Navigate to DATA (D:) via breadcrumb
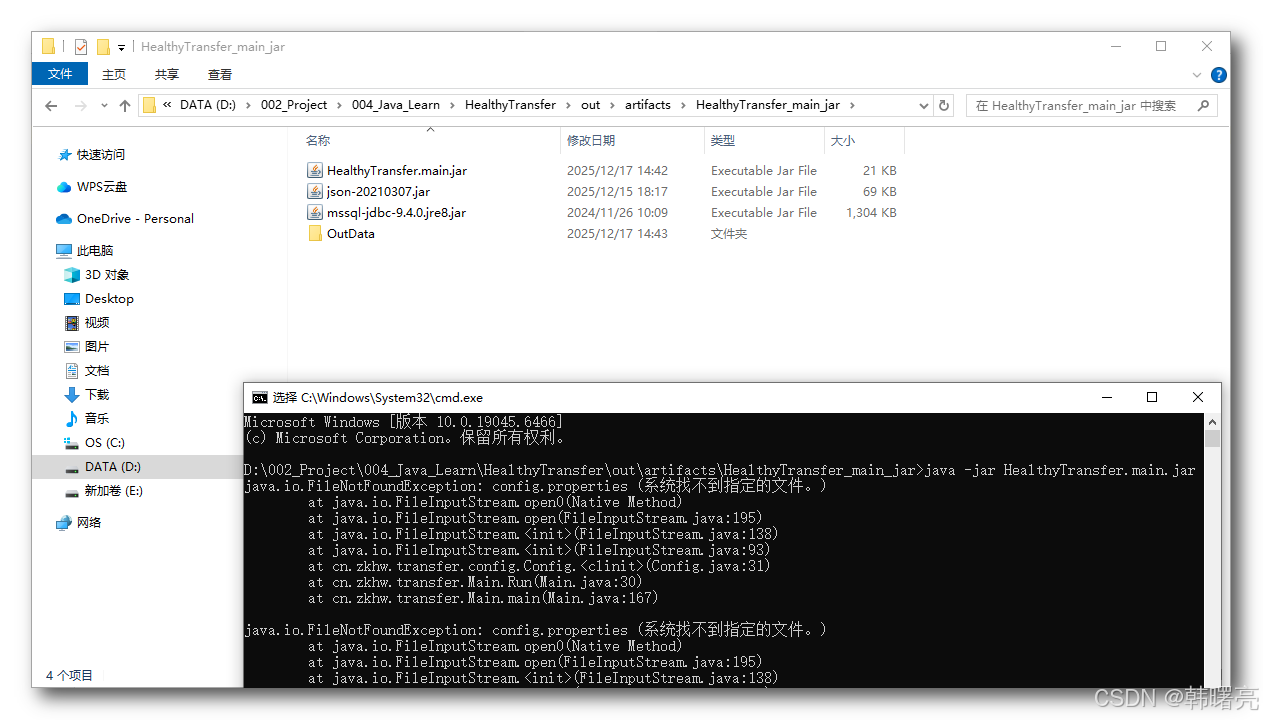Screen dimensions: 1263x720 (x=208, y=104)
